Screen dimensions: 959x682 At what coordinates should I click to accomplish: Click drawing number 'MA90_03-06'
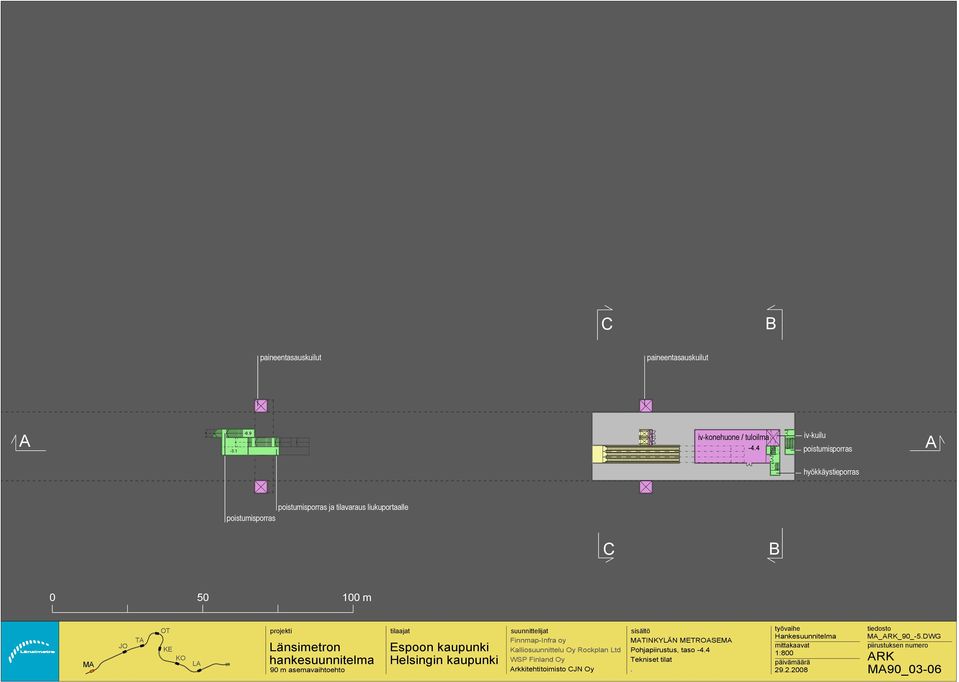pyautogui.click(x=904, y=670)
